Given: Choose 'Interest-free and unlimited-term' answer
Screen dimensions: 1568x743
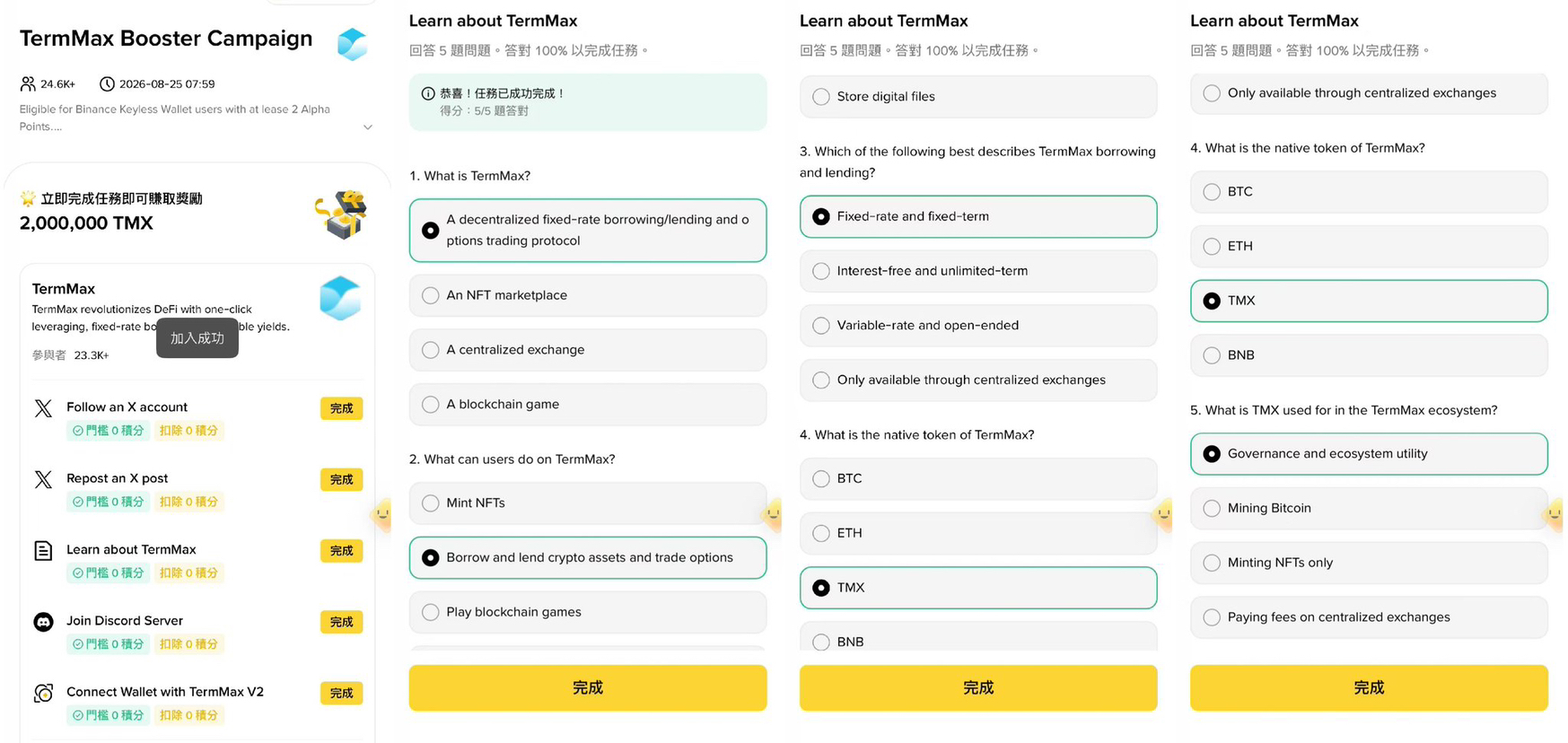Looking at the screenshot, I should click(978, 271).
